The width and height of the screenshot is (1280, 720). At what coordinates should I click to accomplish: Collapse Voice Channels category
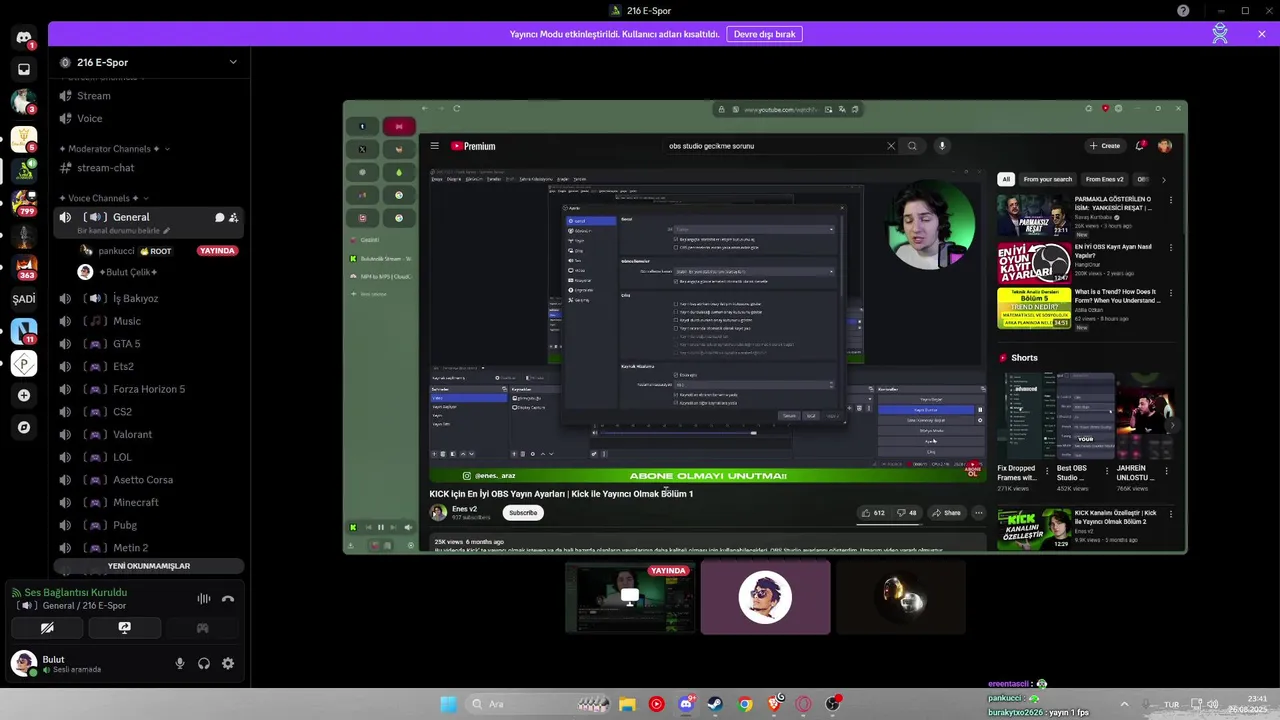tap(105, 198)
